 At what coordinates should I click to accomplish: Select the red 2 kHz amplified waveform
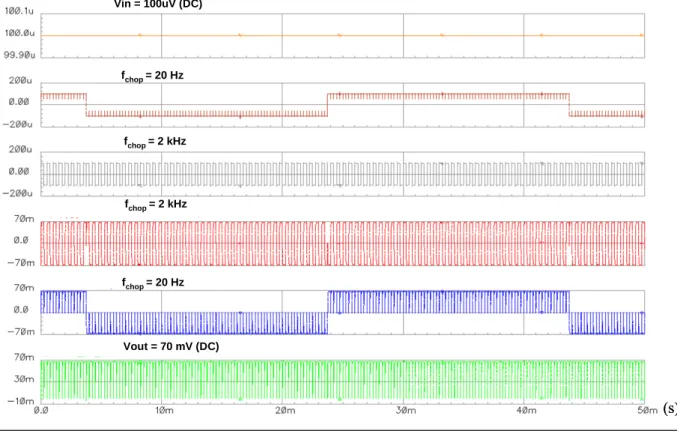[x=343, y=244]
